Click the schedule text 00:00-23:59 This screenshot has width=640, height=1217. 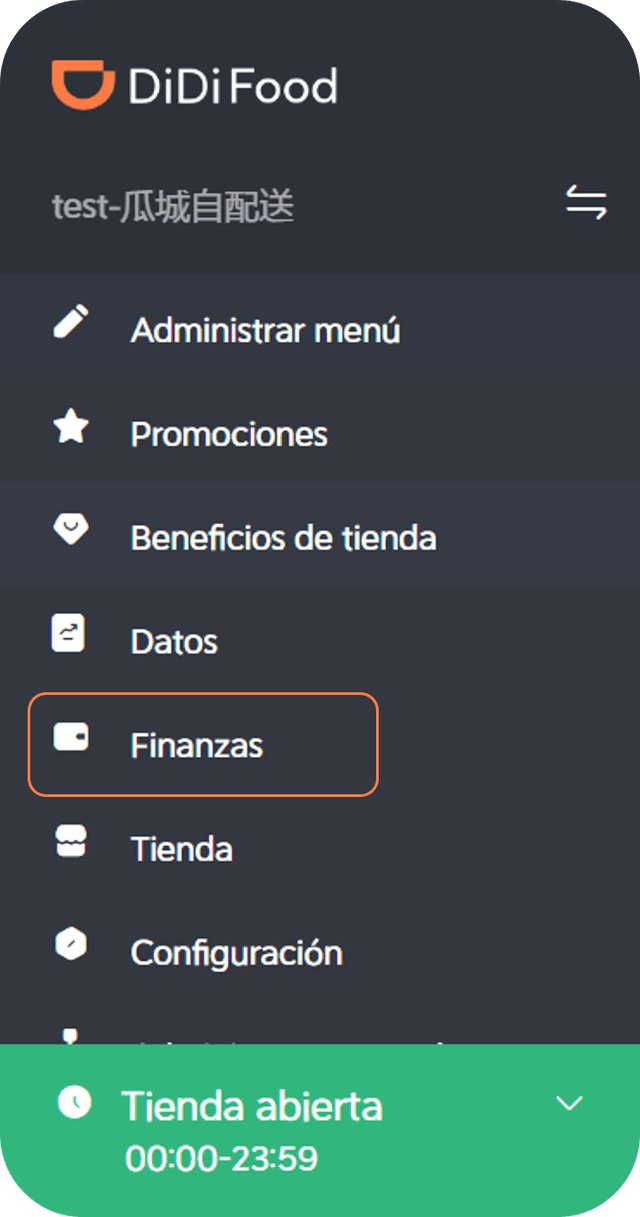coord(222,1158)
